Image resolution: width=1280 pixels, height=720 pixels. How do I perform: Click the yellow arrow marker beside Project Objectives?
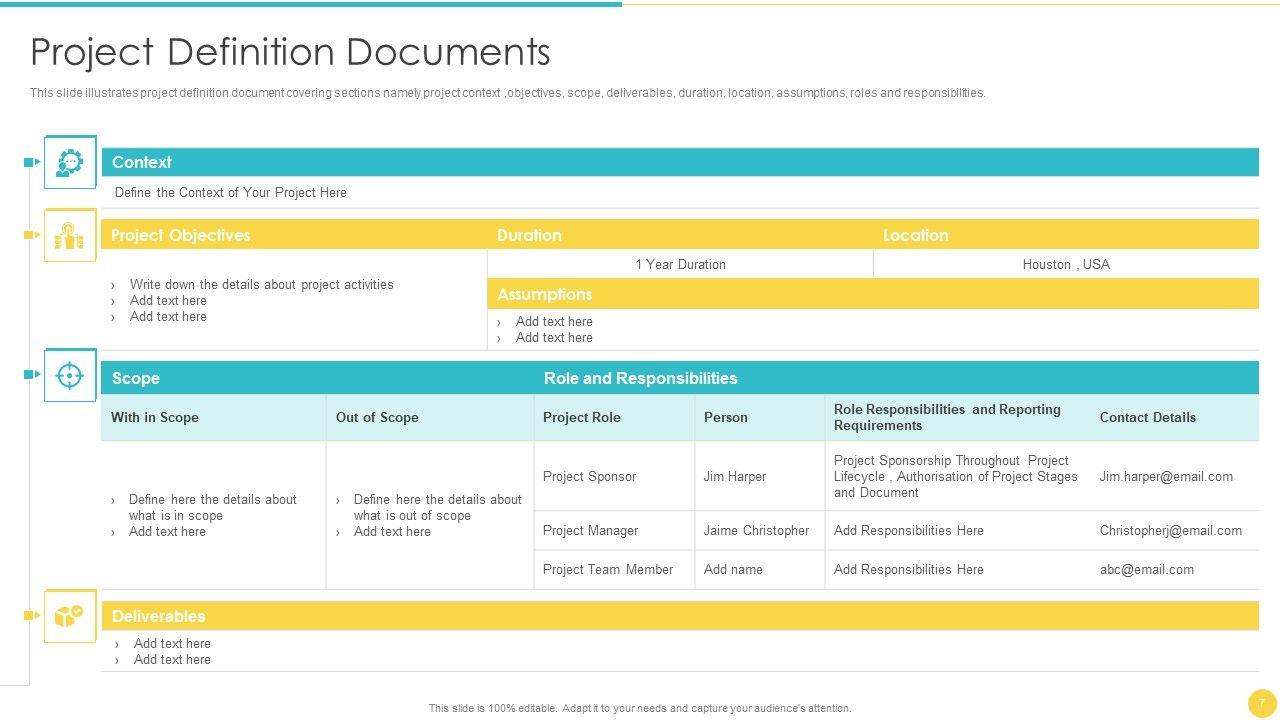[32, 235]
